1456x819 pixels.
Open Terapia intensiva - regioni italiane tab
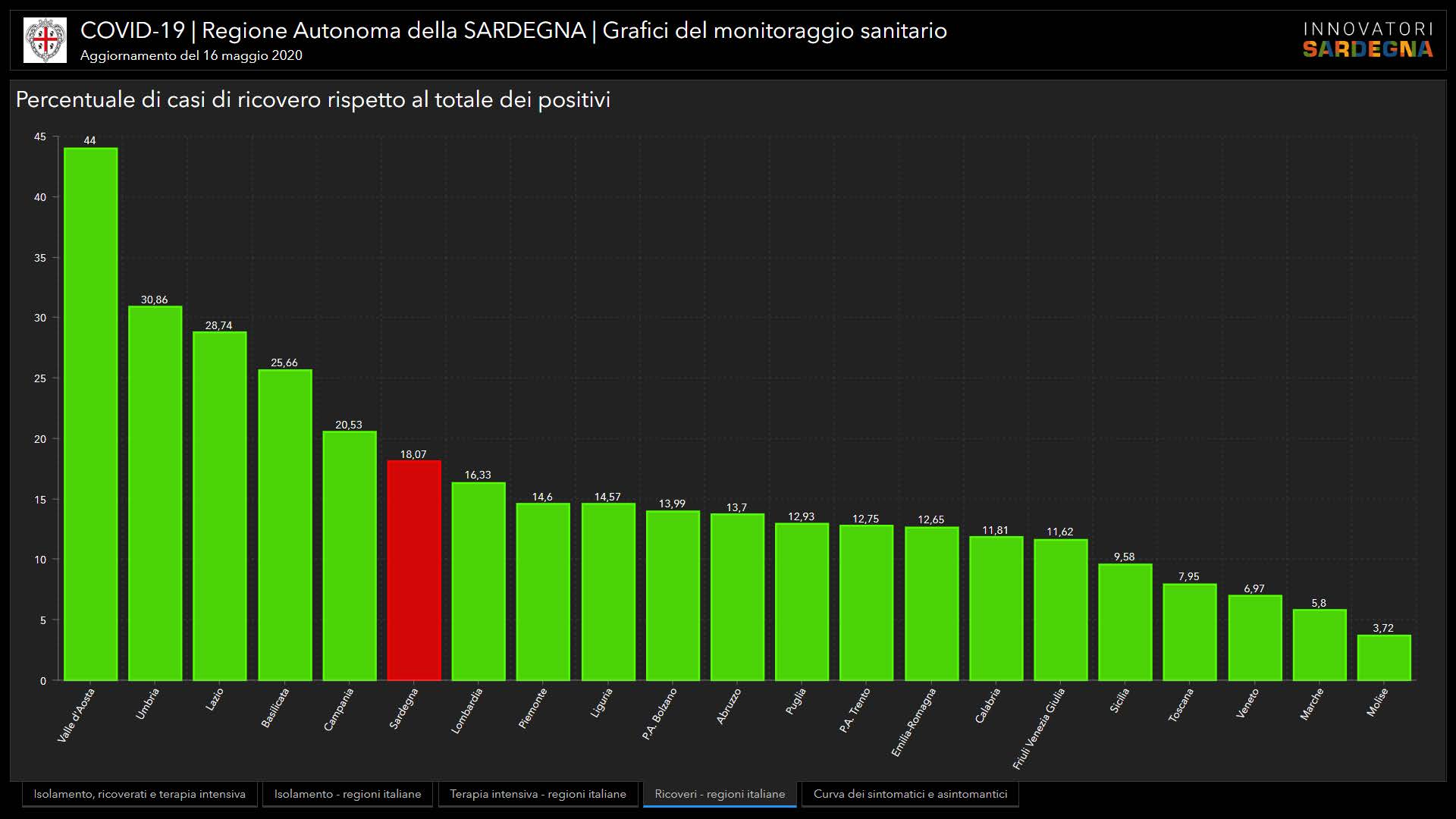[538, 794]
